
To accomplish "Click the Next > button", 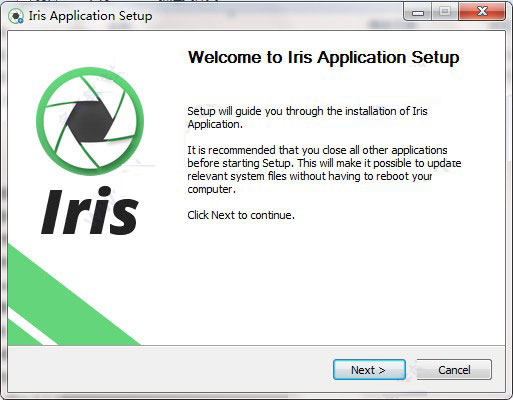I will (369, 370).
